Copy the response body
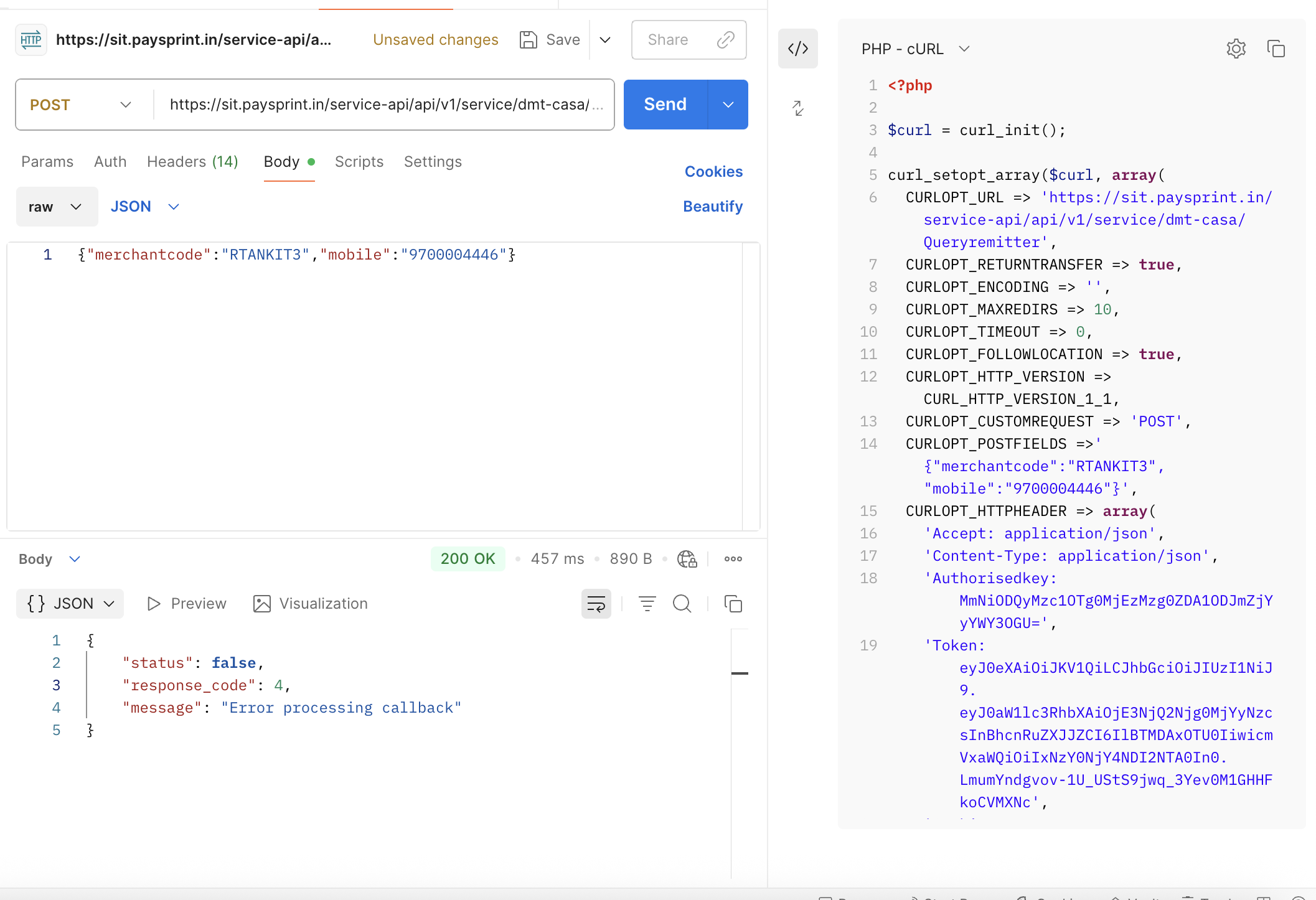The height and width of the screenshot is (900, 1316). point(733,604)
